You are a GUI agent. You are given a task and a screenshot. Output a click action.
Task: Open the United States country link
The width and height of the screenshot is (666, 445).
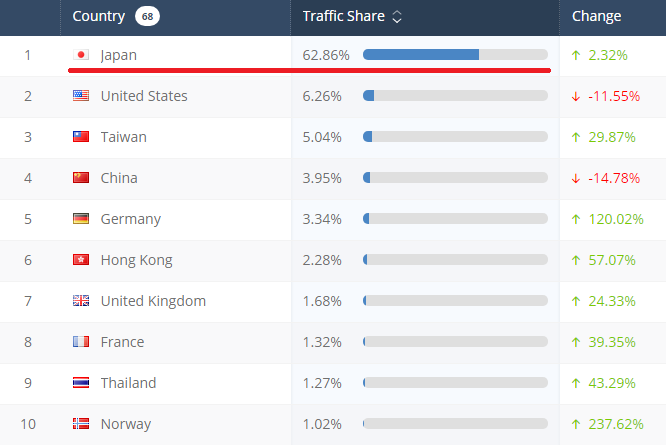[144, 96]
